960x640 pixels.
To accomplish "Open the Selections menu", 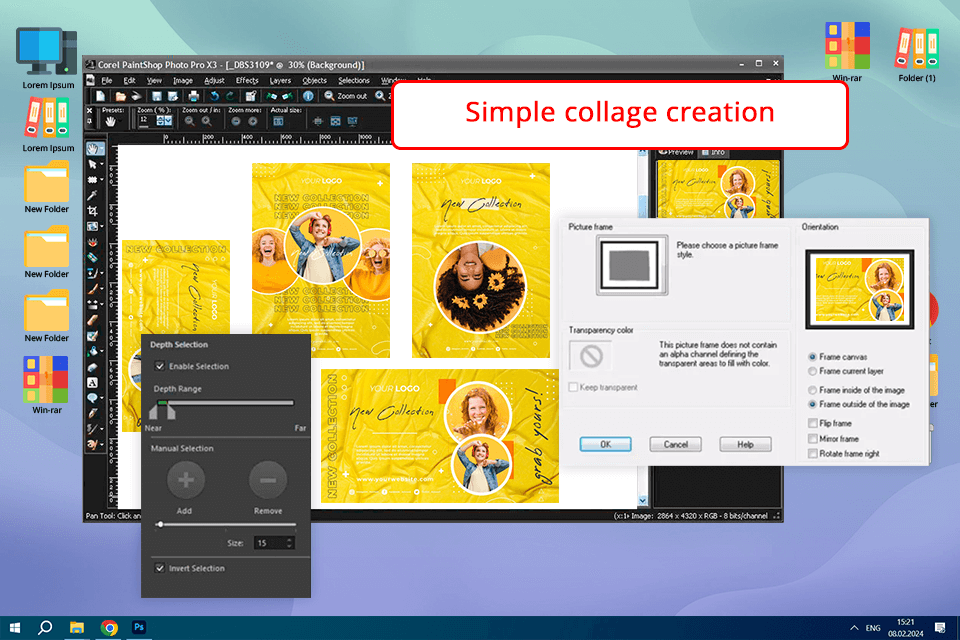I will [354, 80].
